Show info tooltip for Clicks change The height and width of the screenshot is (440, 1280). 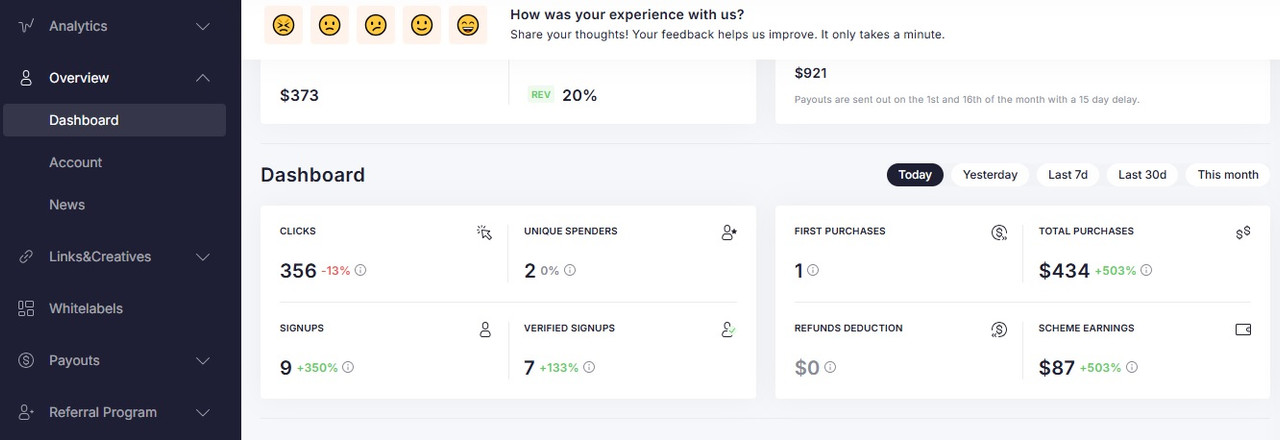point(360,270)
